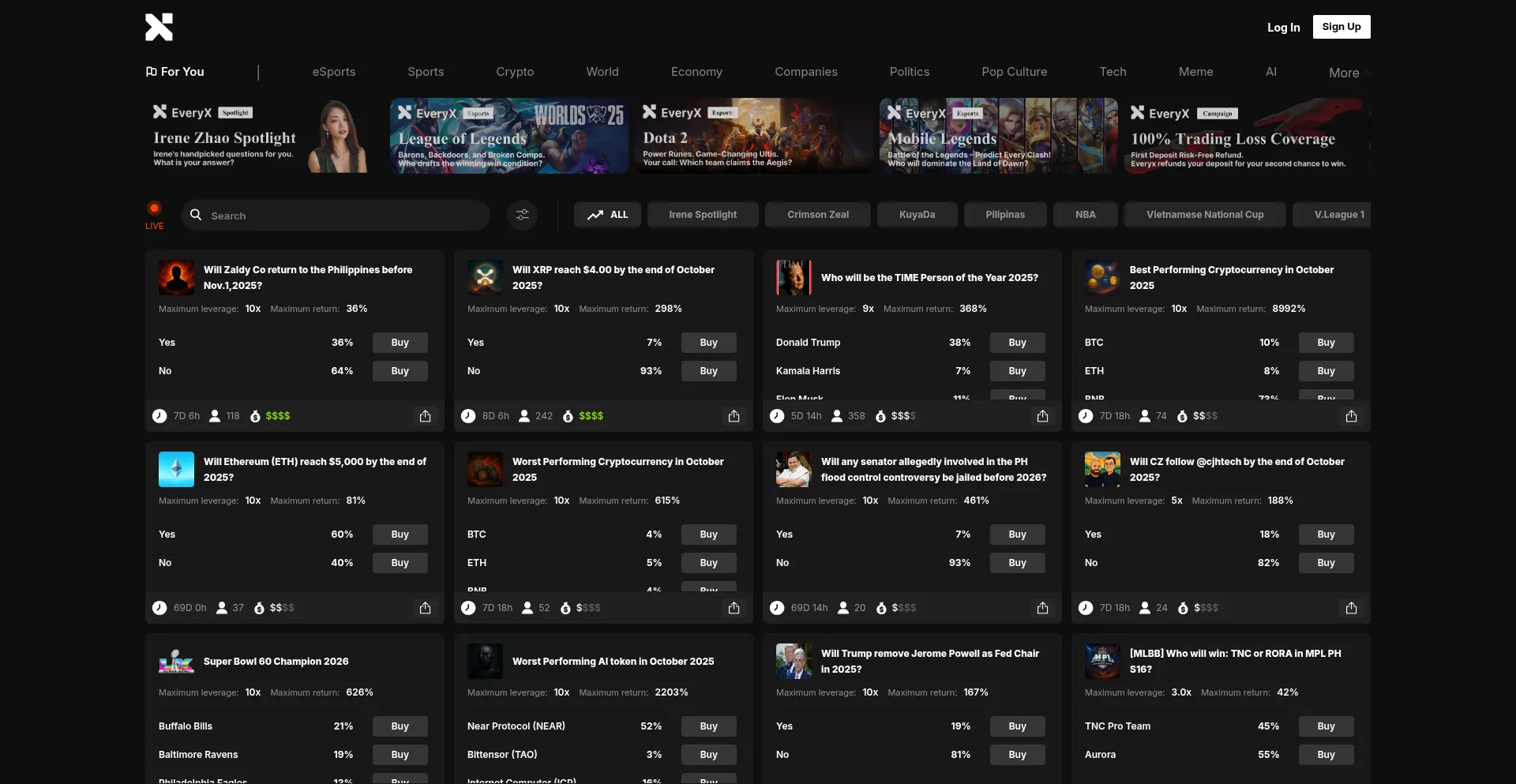The height and width of the screenshot is (784, 1516).
Task: Share the Zaldy Co market card
Action: point(425,416)
